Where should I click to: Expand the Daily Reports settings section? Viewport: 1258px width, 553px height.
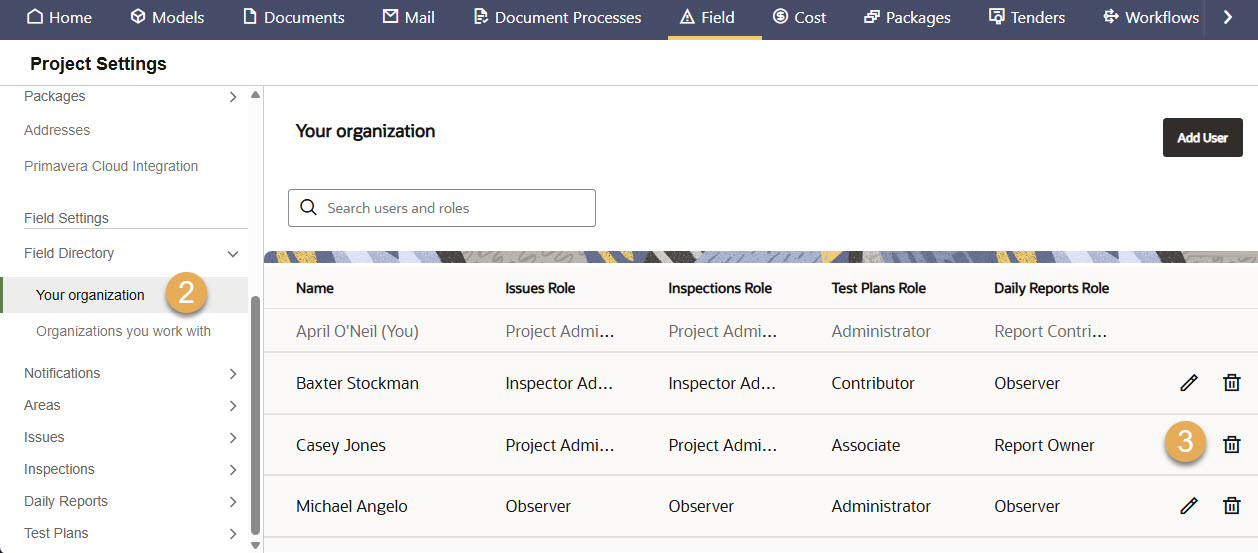[233, 502]
